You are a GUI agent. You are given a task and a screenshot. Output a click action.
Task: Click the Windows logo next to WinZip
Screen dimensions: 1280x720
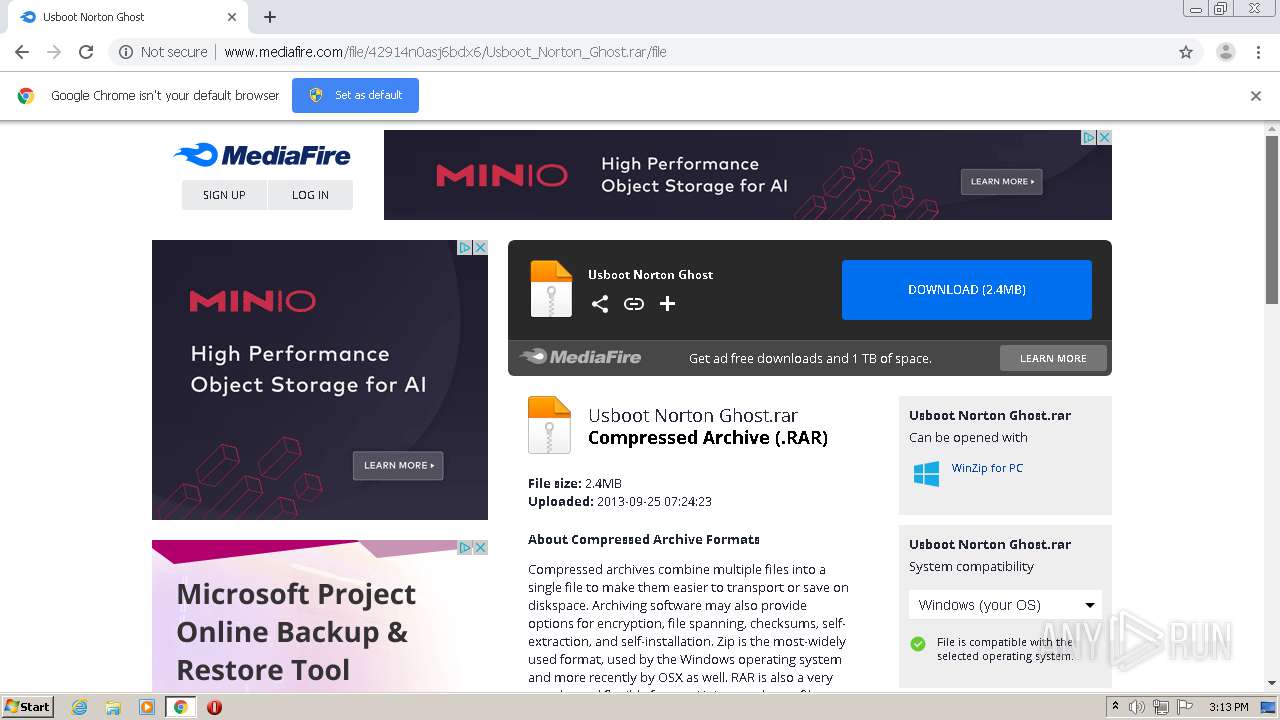[x=926, y=474]
